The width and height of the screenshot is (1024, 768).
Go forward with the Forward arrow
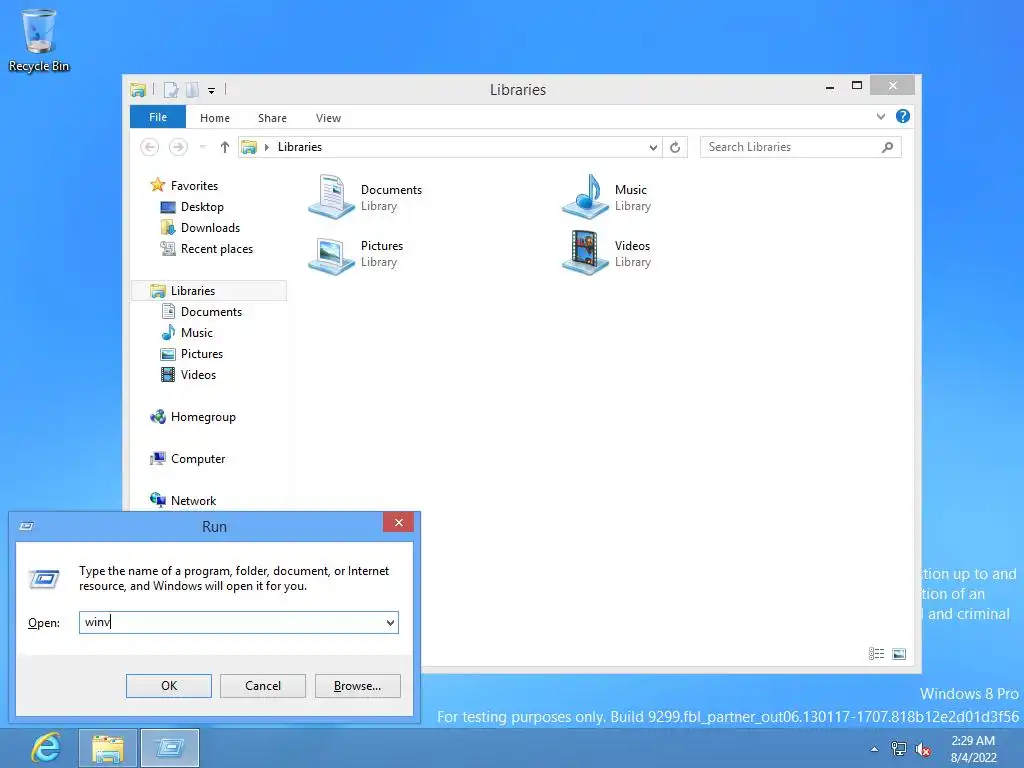pos(178,147)
